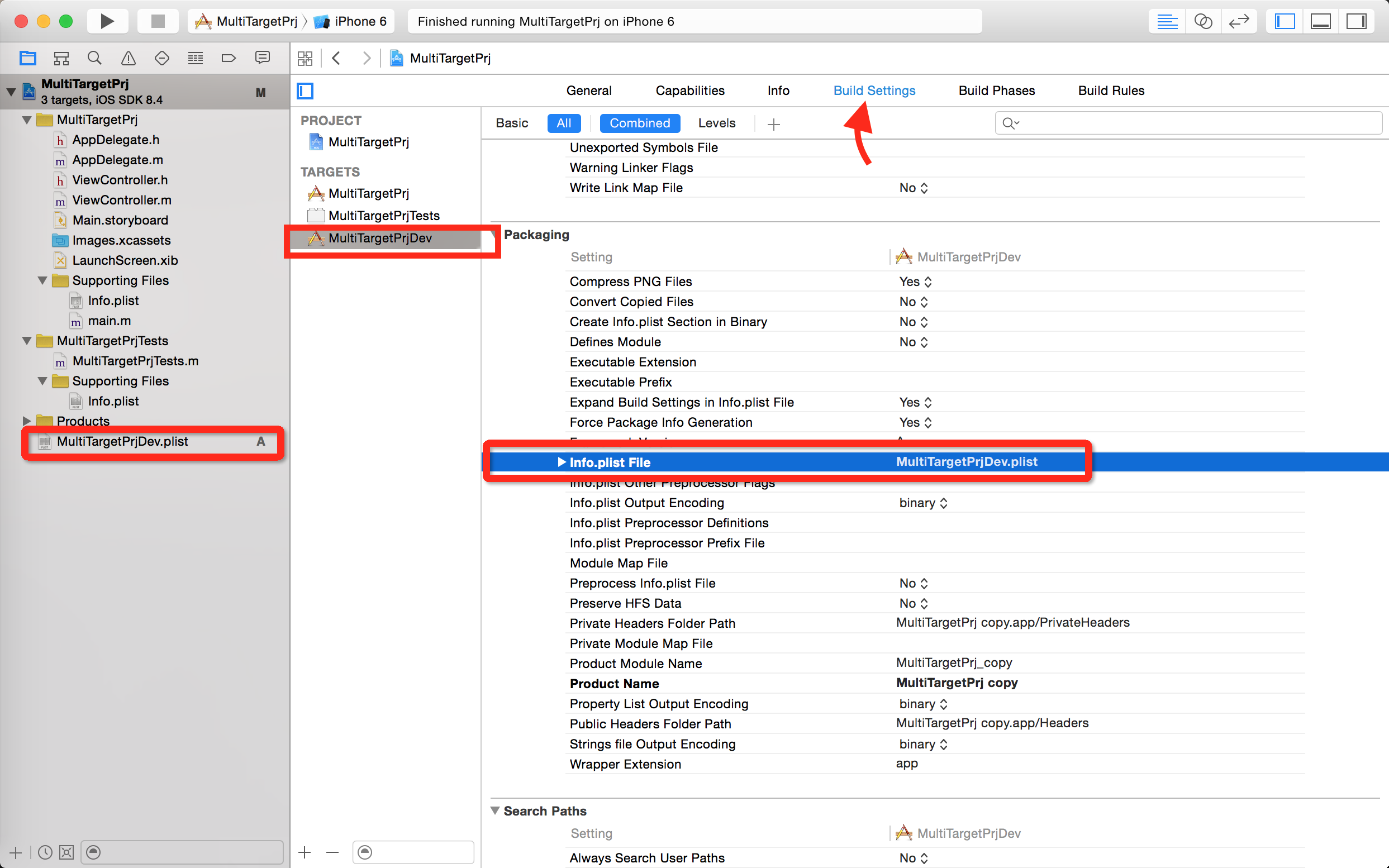1389x868 pixels.
Task: Expand the Products folder
Action: click(26, 421)
